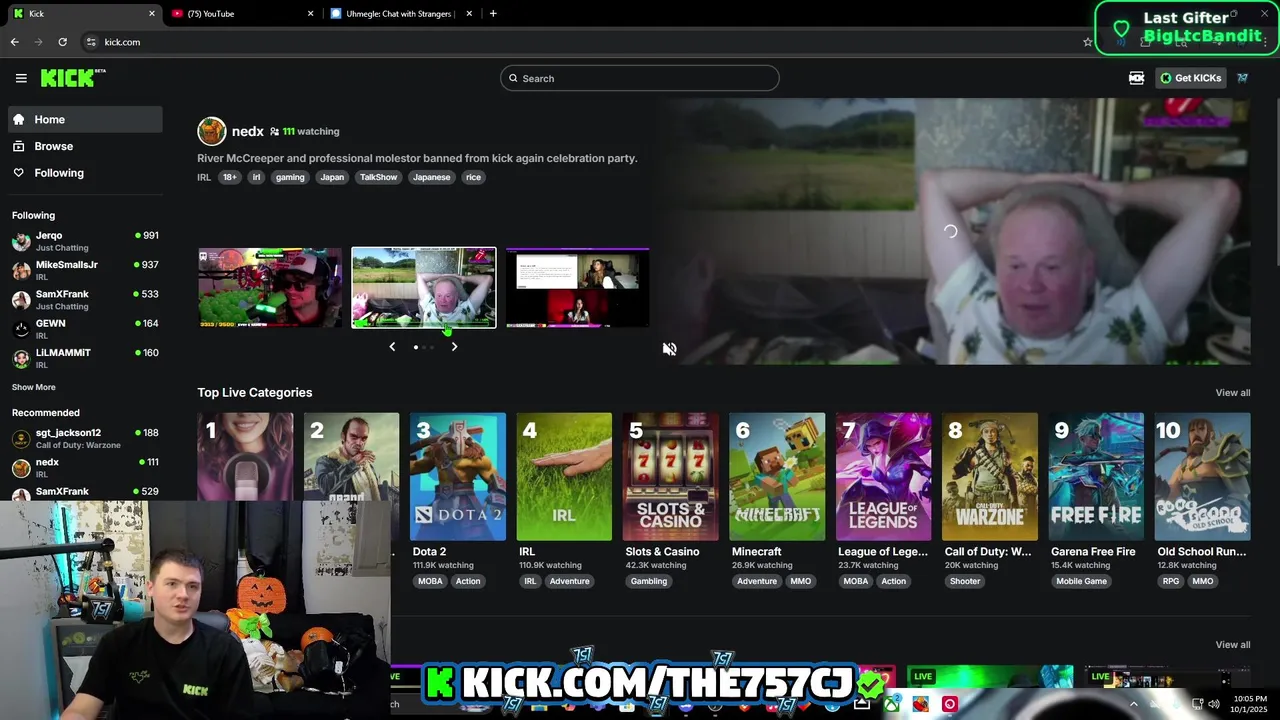1280x720 pixels.
Task: Click the 18+ tag on featured stream
Action: (230, 177)
